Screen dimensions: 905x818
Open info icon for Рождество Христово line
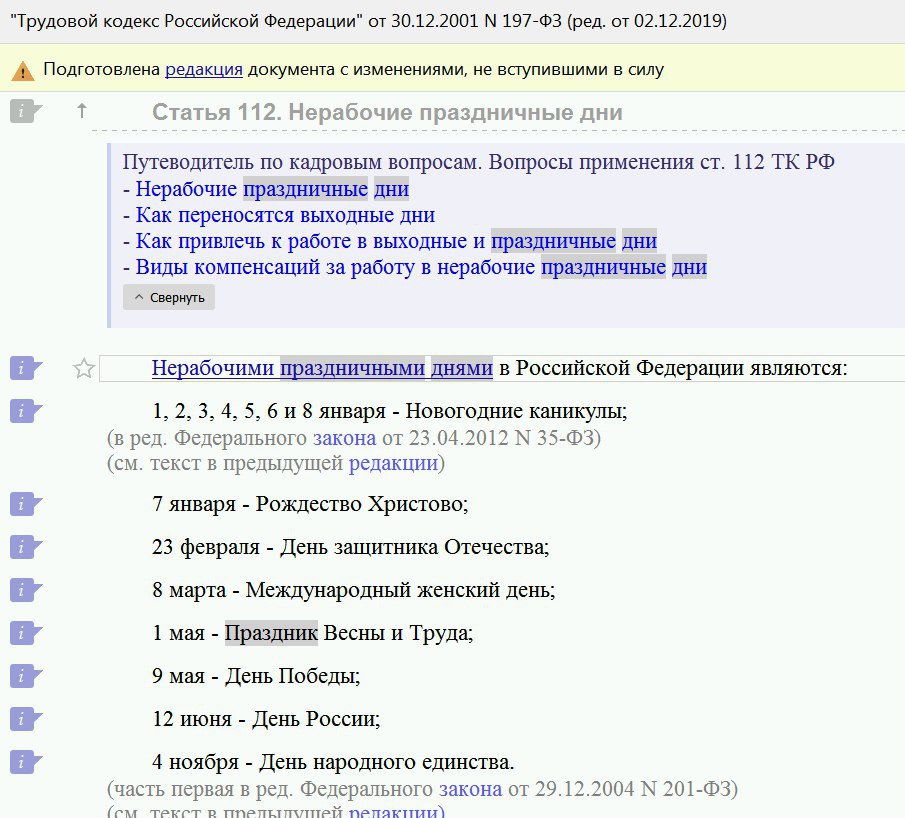(x=25, y=505)
